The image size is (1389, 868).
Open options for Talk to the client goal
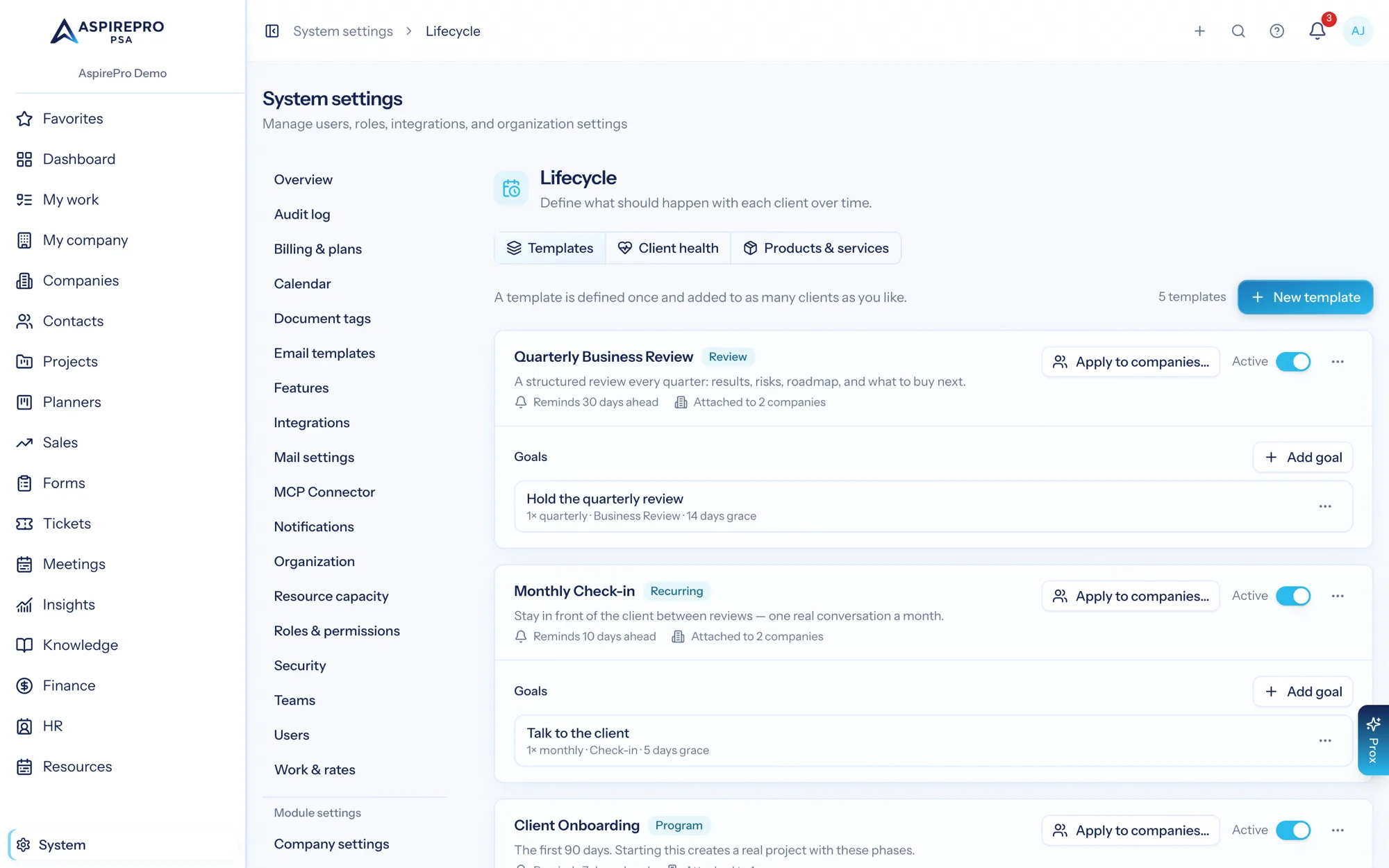click(x=1325, y=741)
